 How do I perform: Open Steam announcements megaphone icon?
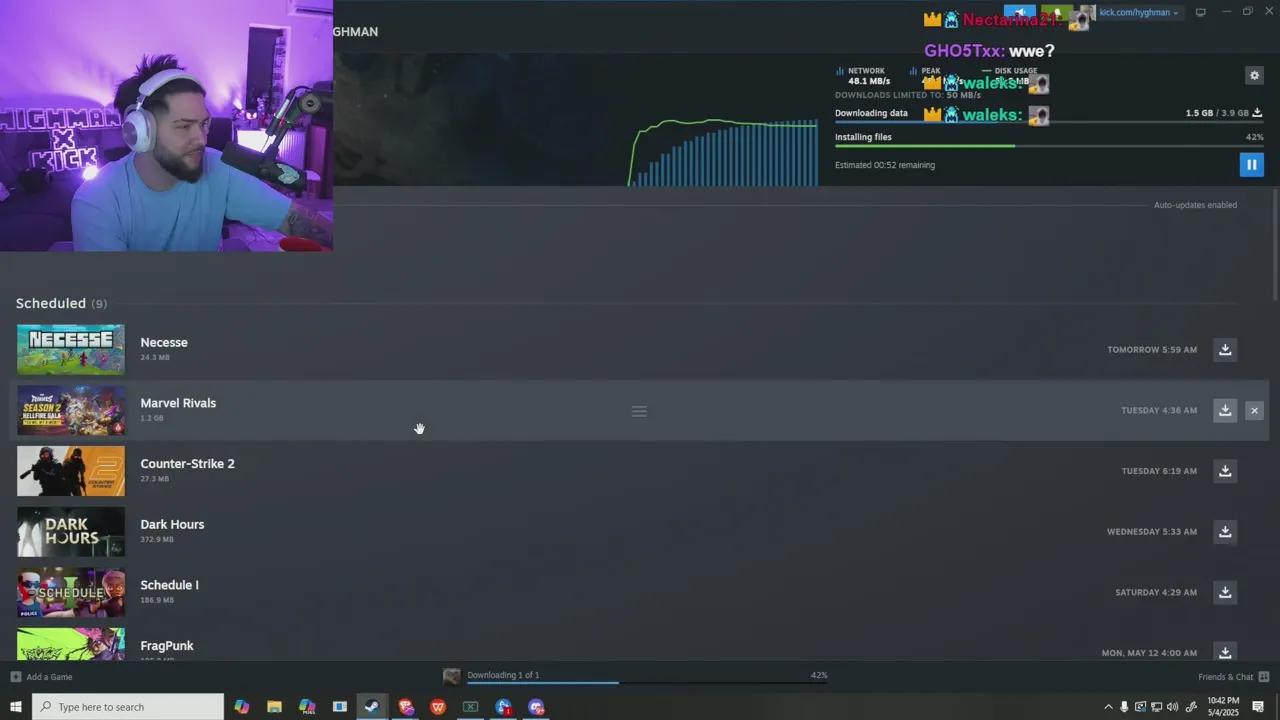pyautogui.click(x=1020, y=12)
